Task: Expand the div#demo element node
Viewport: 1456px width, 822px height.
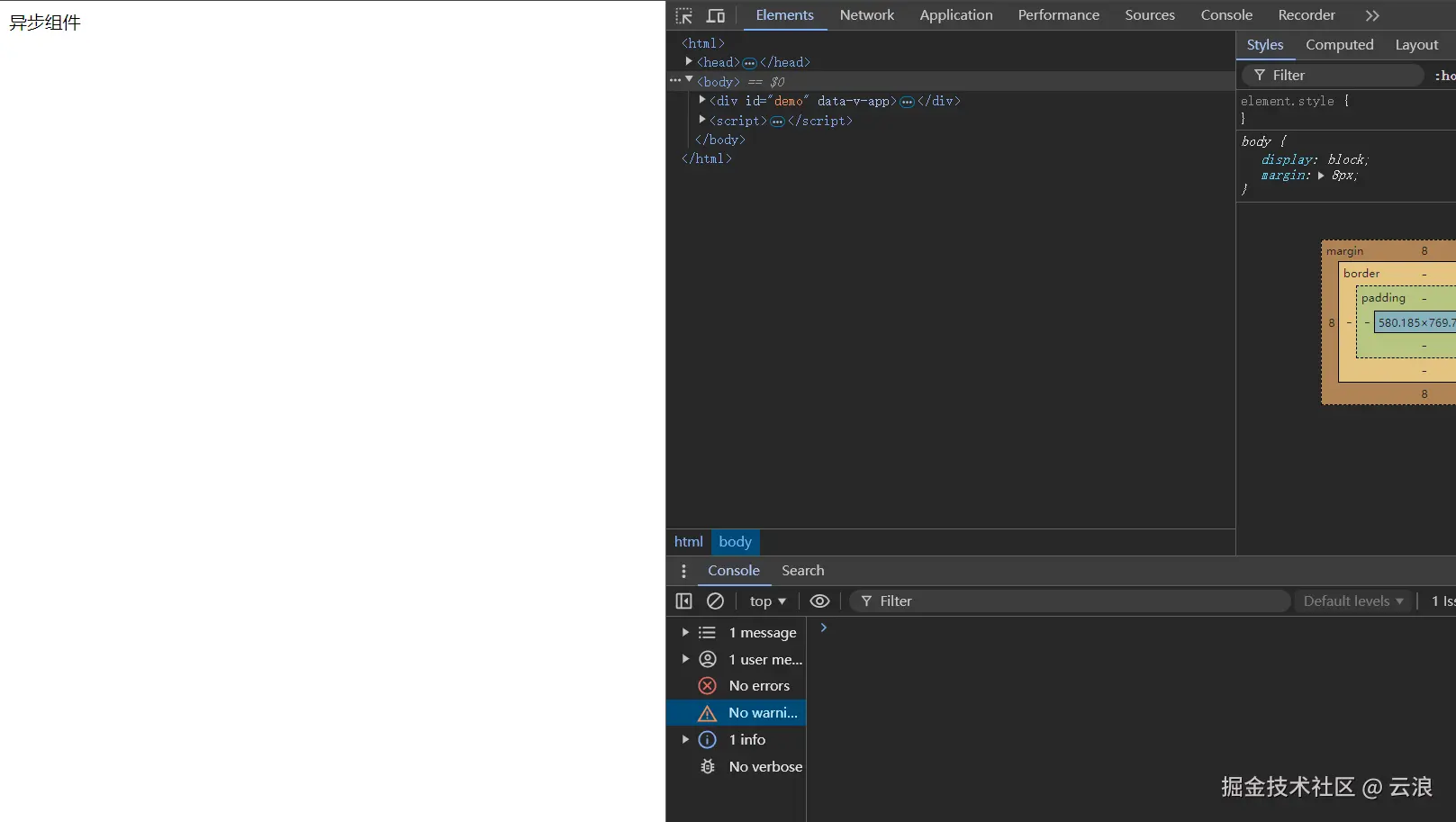Action: point(702,100)
